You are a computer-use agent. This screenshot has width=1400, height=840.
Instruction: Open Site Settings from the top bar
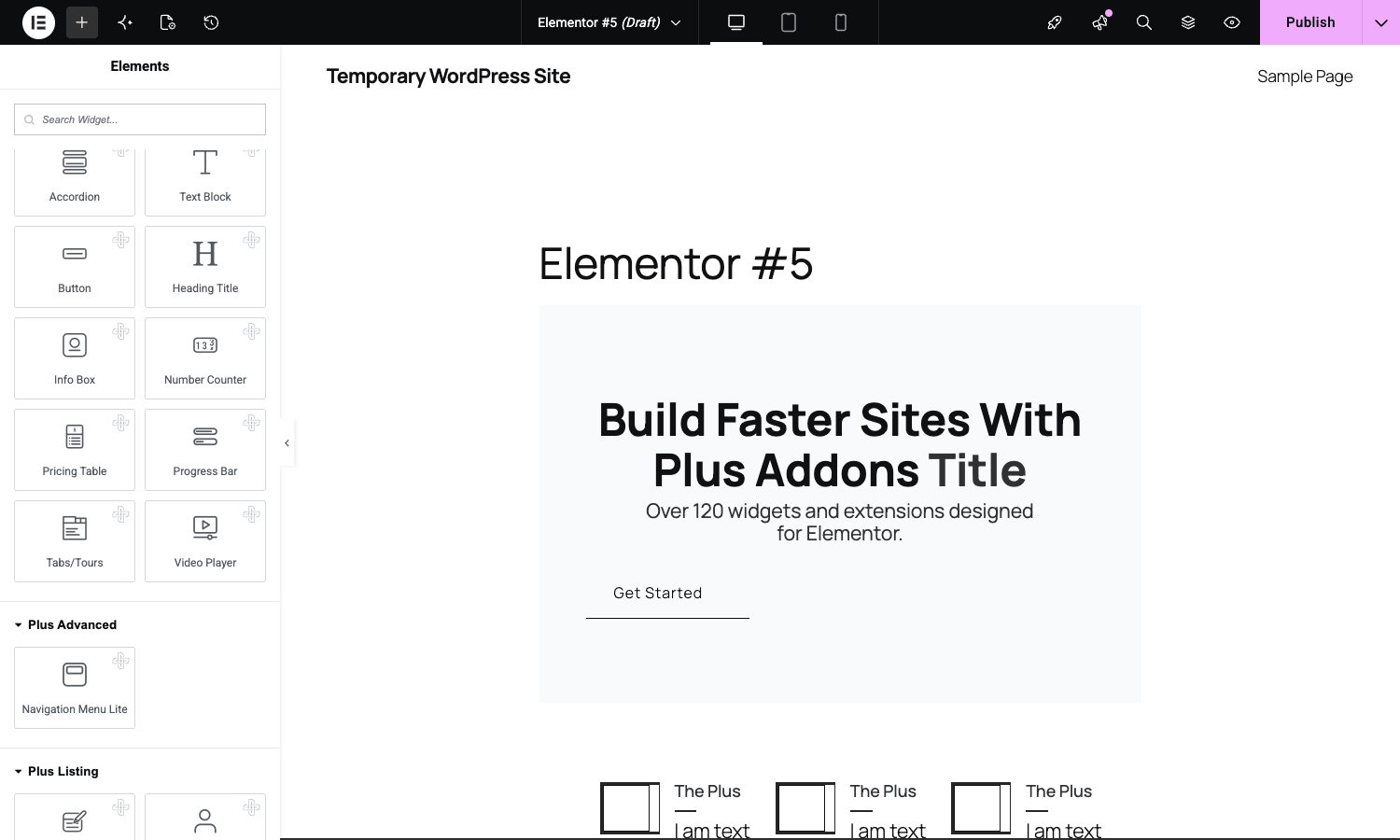[125, 22]
